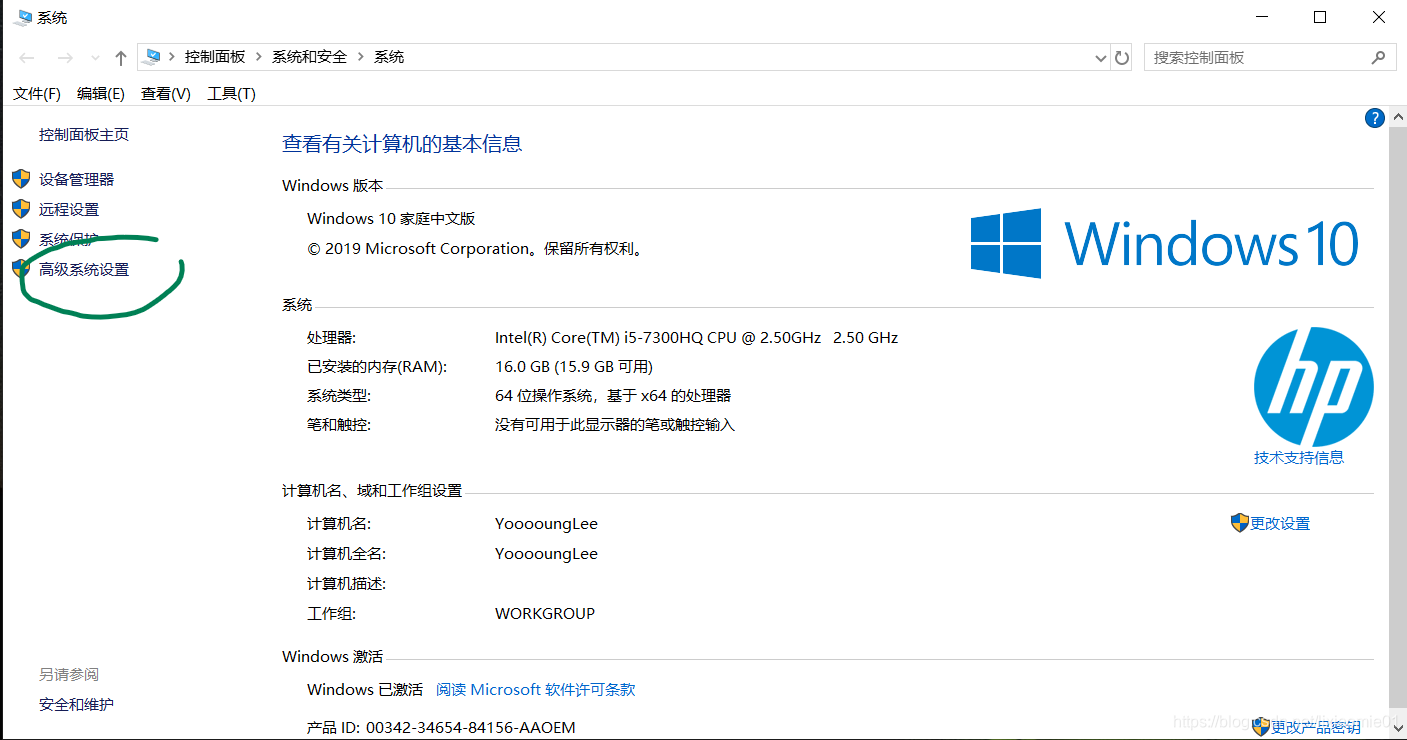Open the 文件(F) menu

point(37,93)
